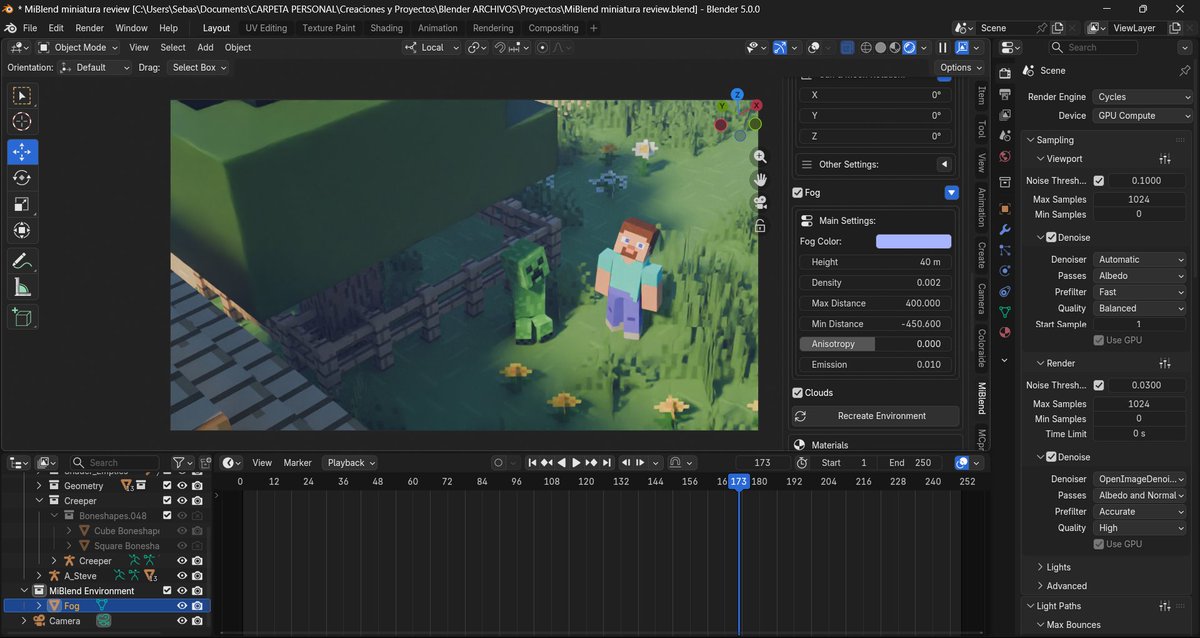Open the Animation sidebar tab
The width and height of the screenshot is (1200, 638).
pos(981,206)
